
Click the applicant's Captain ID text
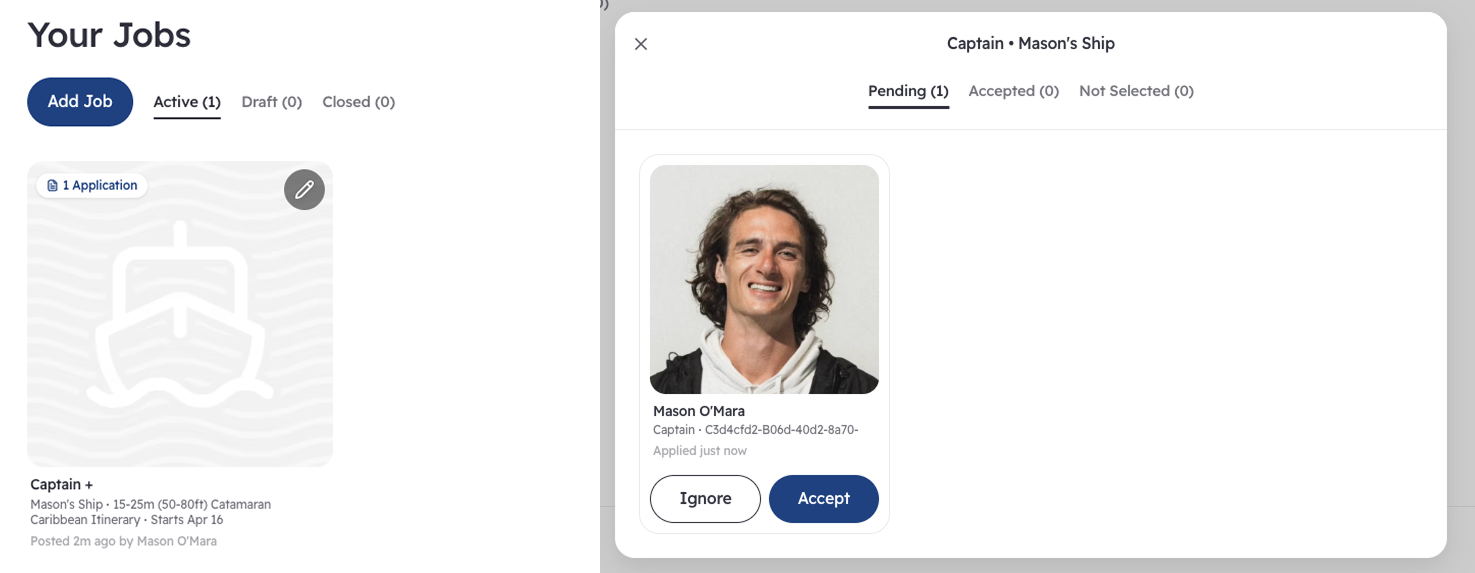755,430
